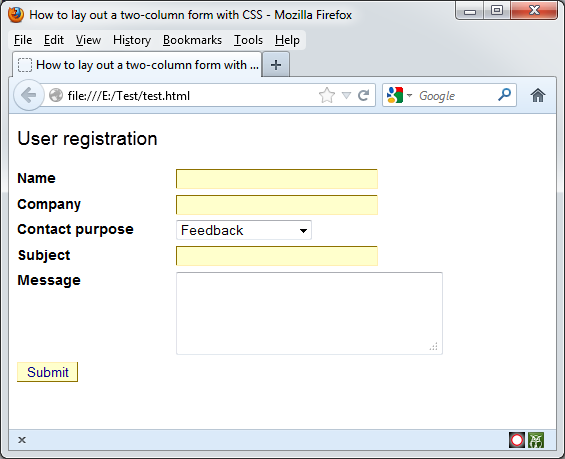
Task: Click the search magnifier icon
Action: pyautogui.click(x=504, y=95)
